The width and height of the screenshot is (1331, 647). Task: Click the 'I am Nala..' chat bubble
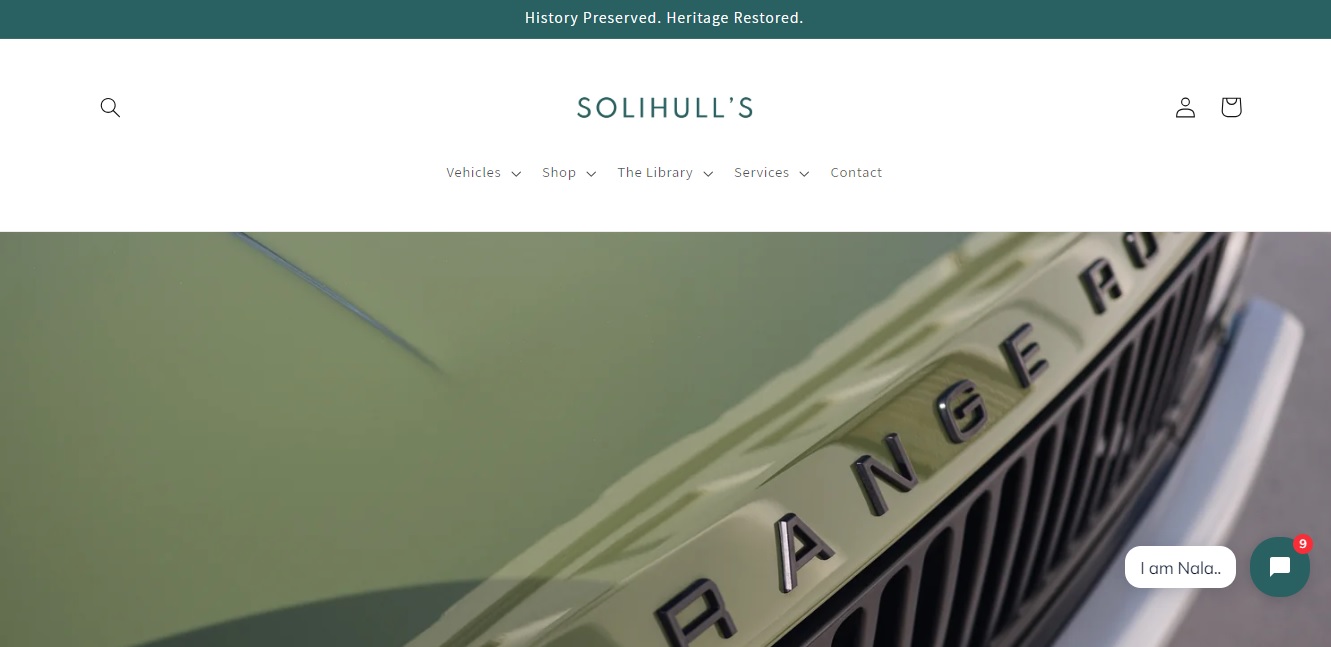click(x=1180, y=567)
